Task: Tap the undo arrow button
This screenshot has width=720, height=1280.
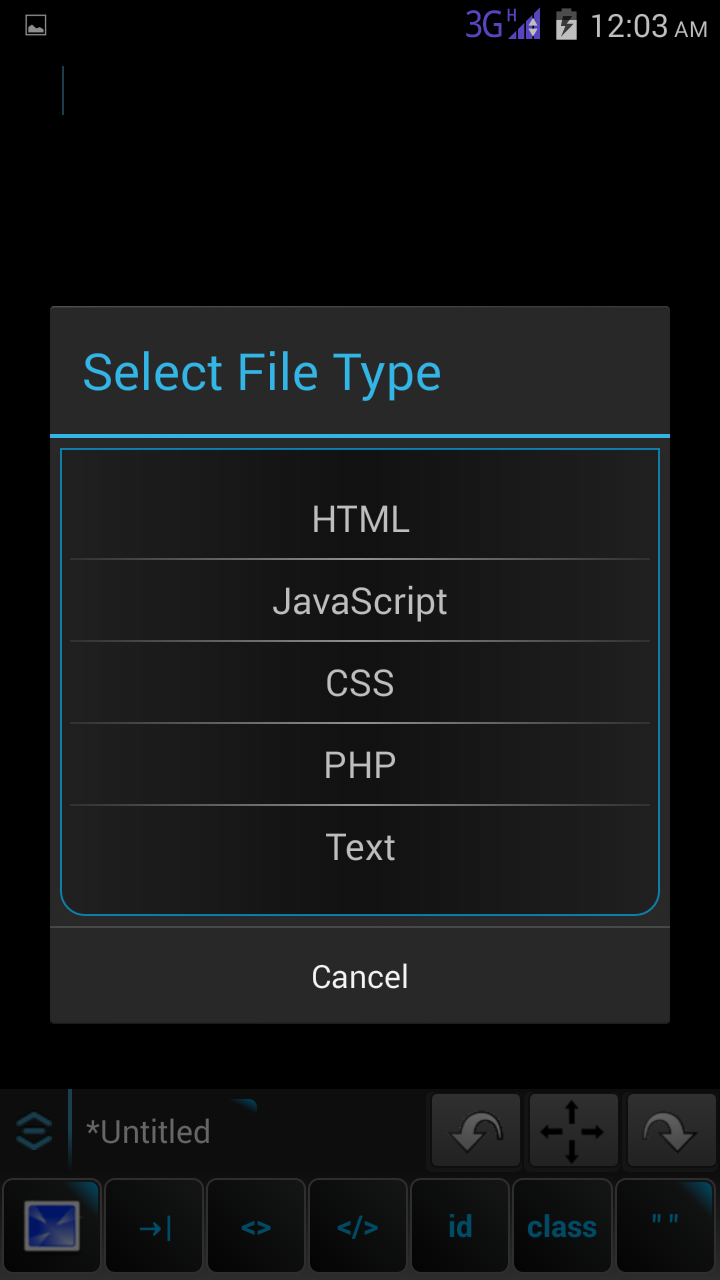Action: tap(476, 1131)
